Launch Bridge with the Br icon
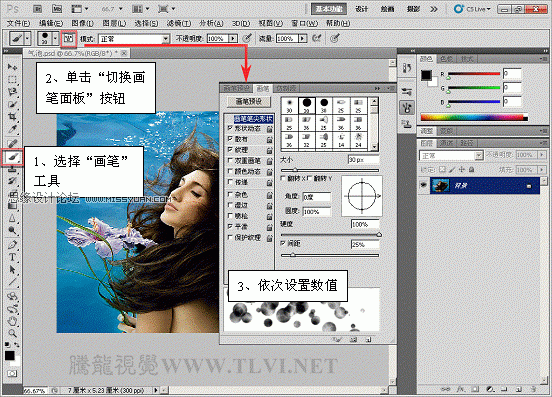The width and height of the screenshot is (552, 397). tap(37, 9)
